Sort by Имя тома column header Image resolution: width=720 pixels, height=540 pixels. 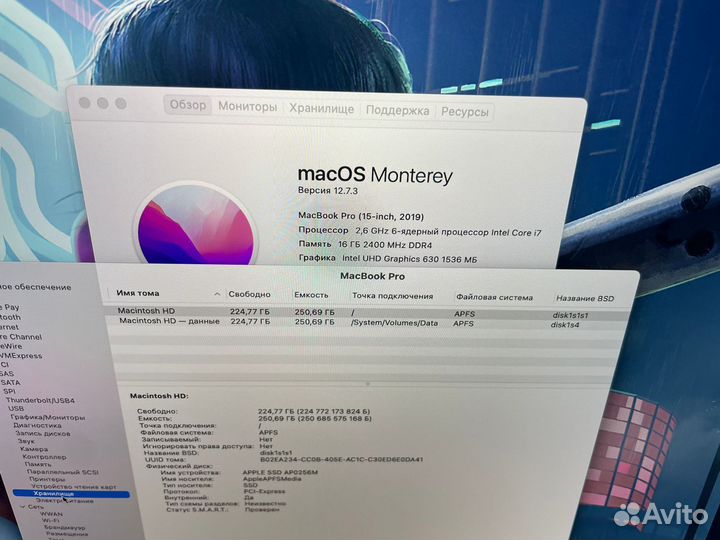pyautogui.click(x=138, y=293)
